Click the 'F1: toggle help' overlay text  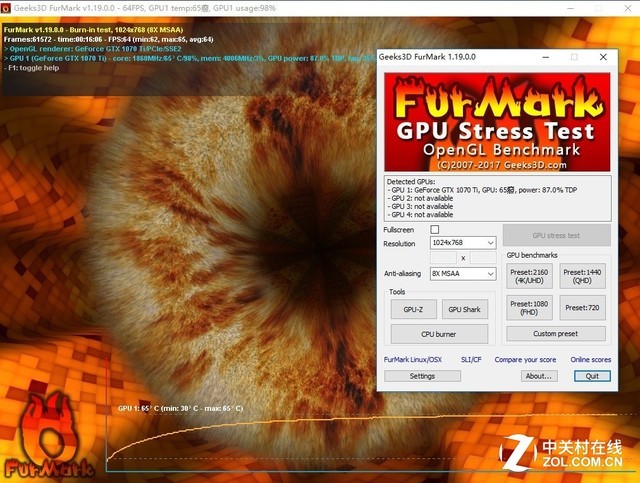[31, 68]
